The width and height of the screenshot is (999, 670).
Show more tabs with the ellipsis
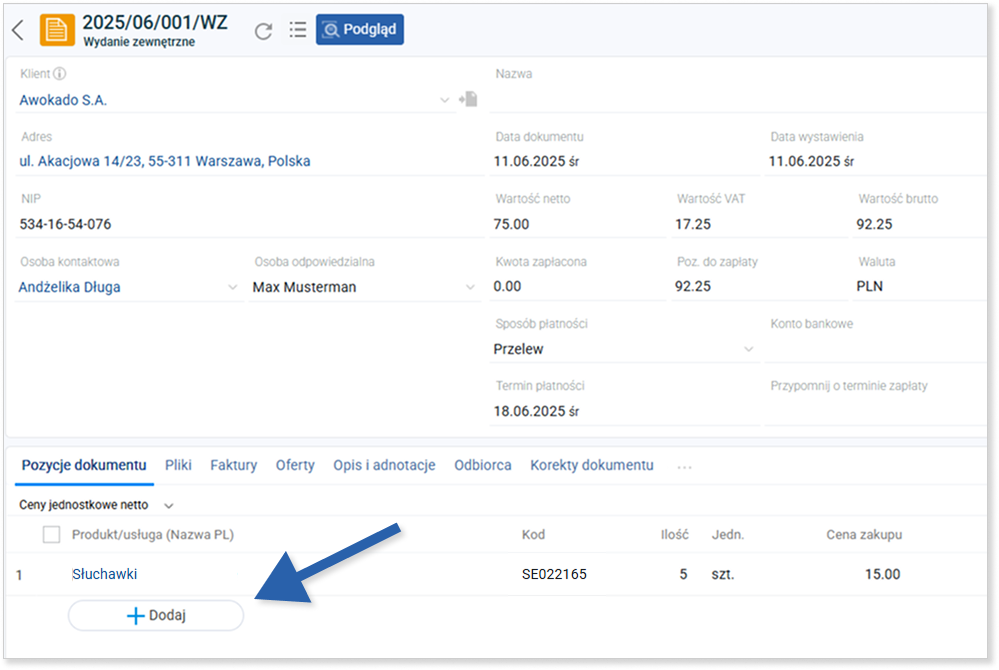click(684, 467)
